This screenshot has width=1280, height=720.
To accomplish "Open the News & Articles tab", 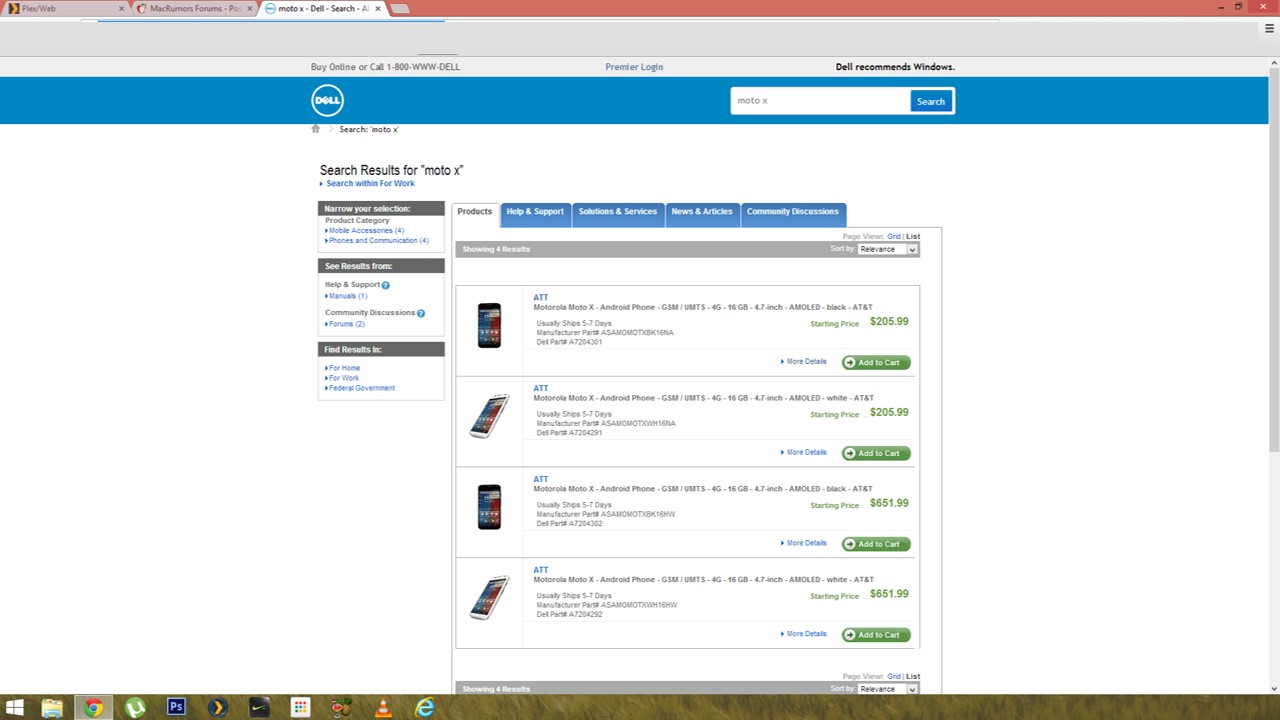I will pos(702,212).
